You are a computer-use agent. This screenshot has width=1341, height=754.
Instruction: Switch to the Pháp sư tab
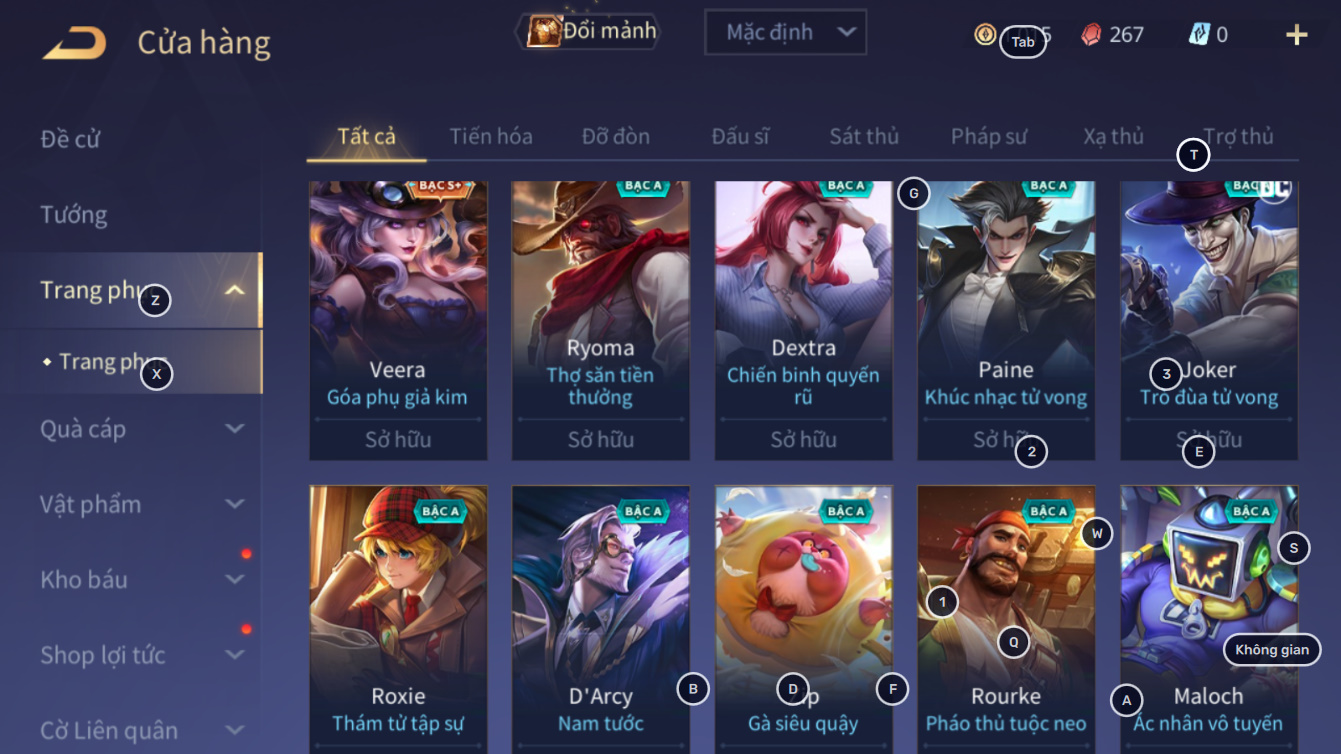click(989, 137)
